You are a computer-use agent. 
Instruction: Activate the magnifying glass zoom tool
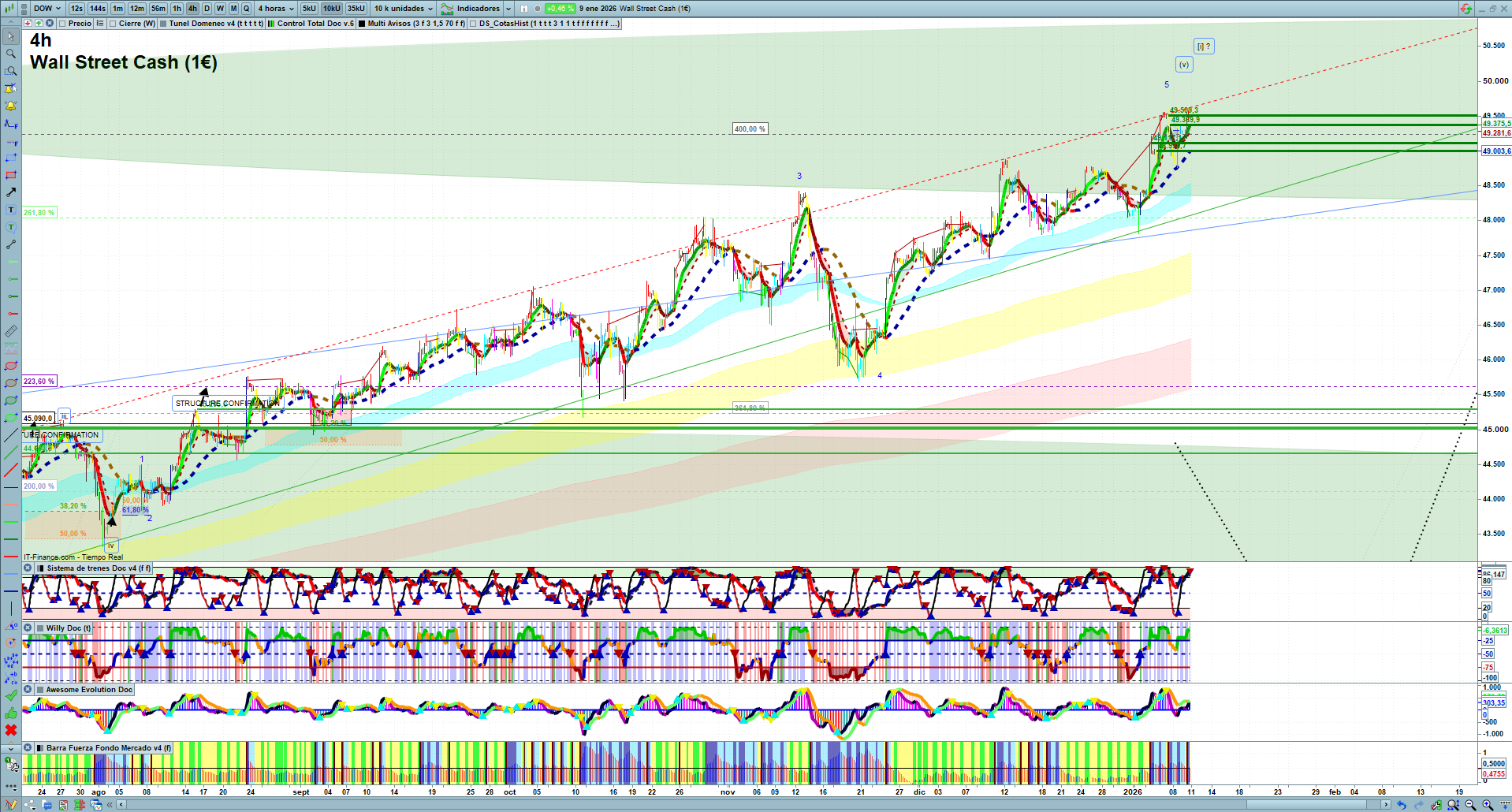click(11, 54)
